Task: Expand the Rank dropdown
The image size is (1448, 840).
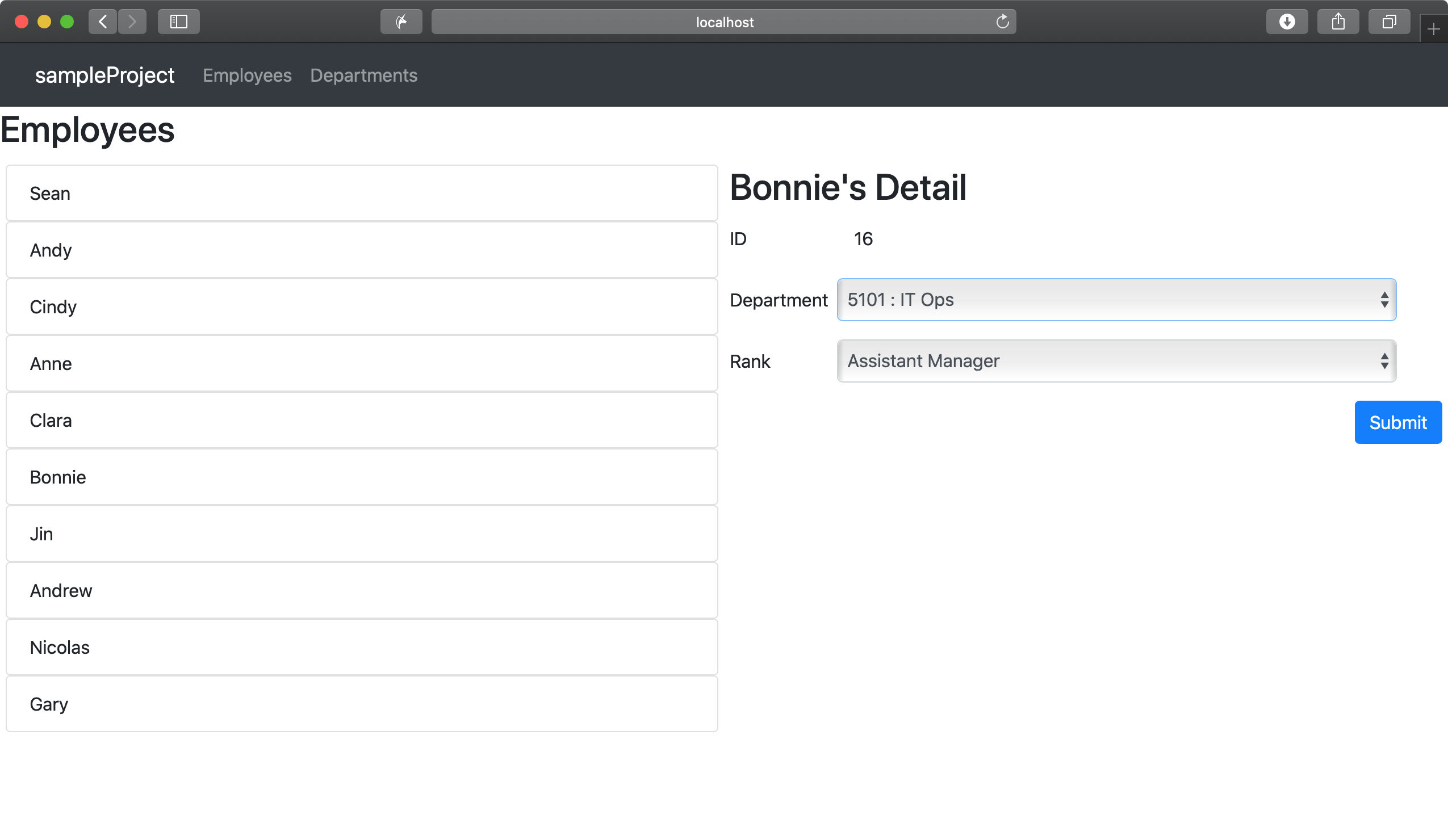Action: coord(1116,361)
